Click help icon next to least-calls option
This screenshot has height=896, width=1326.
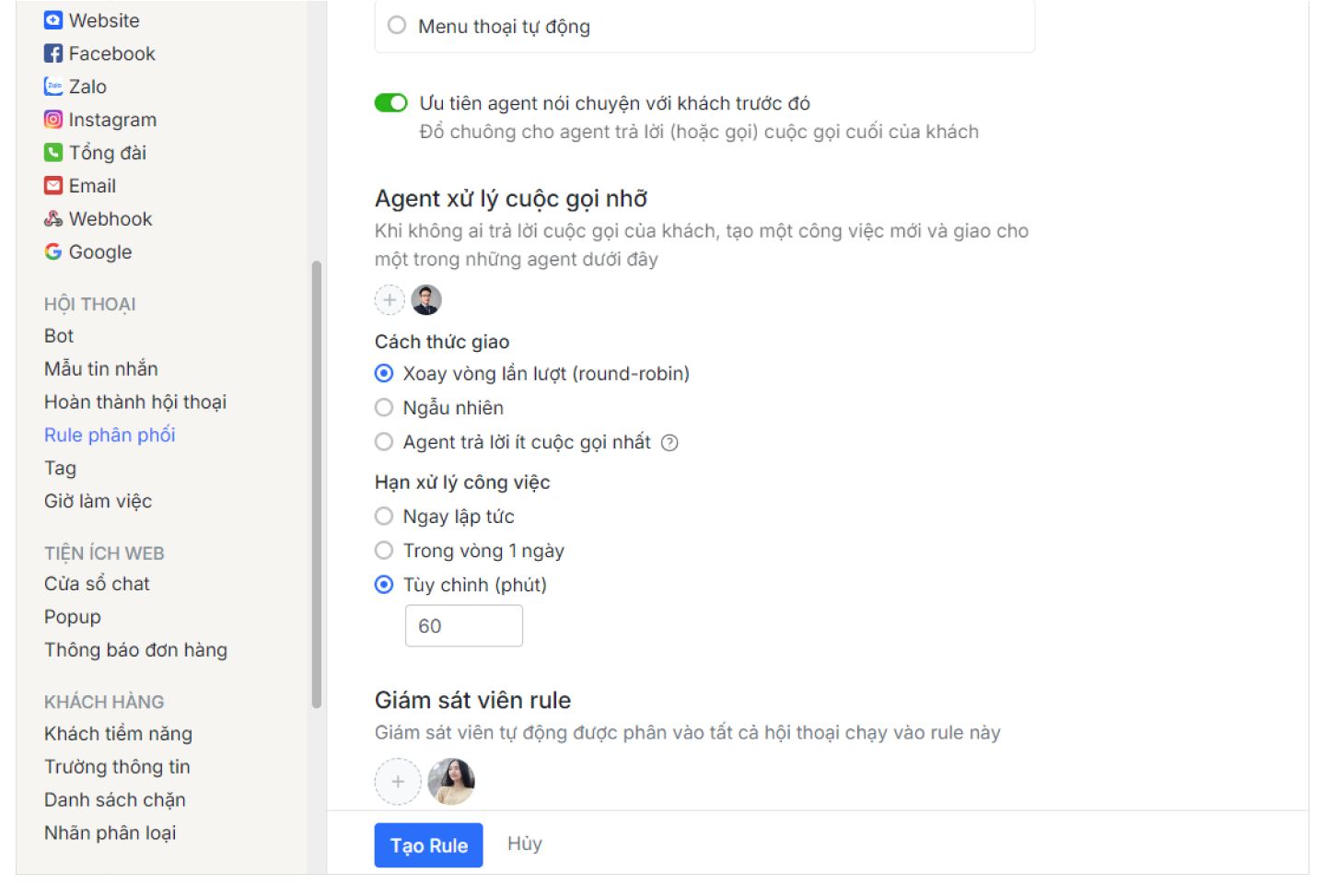click(670, 443)
